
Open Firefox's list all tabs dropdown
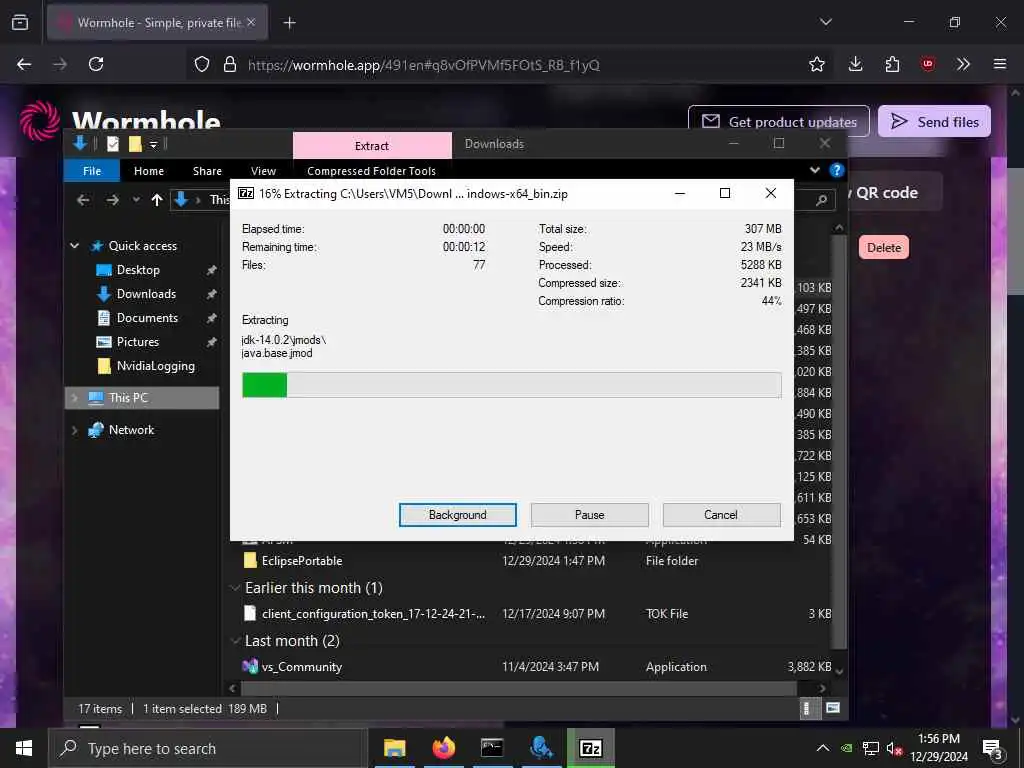click(825, 22)
